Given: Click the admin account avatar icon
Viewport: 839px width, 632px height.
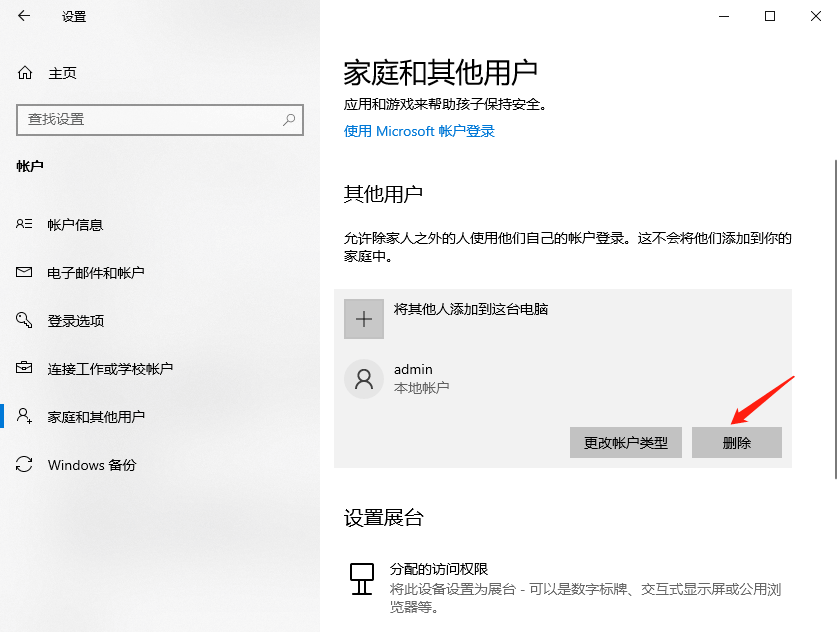Looking at the screenshot, I should 364,378.
